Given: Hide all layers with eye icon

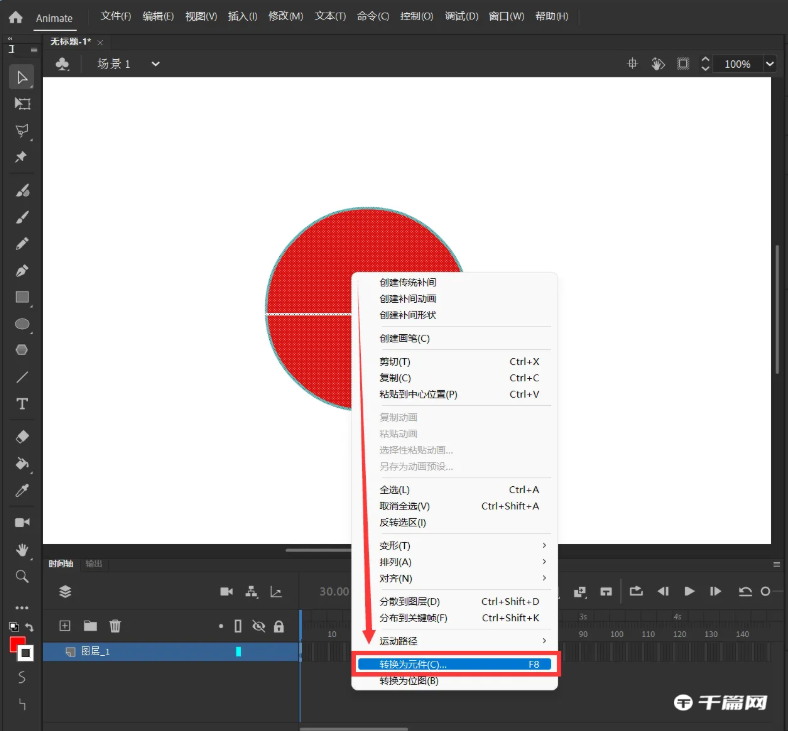Looking at the screenshot, I should (259, 626).
